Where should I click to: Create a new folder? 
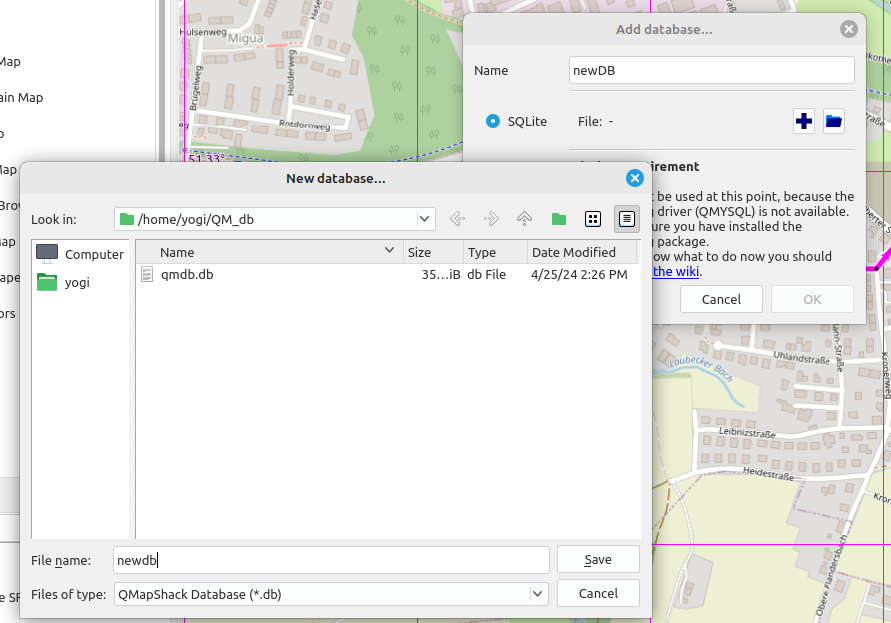pos(559,219)
